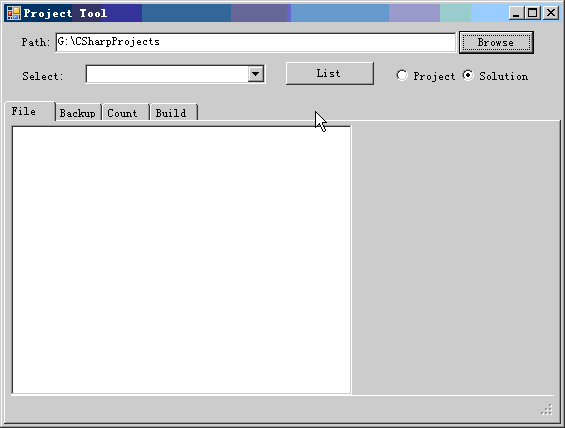Switch to the Backup tab

[x=78, y=113]
